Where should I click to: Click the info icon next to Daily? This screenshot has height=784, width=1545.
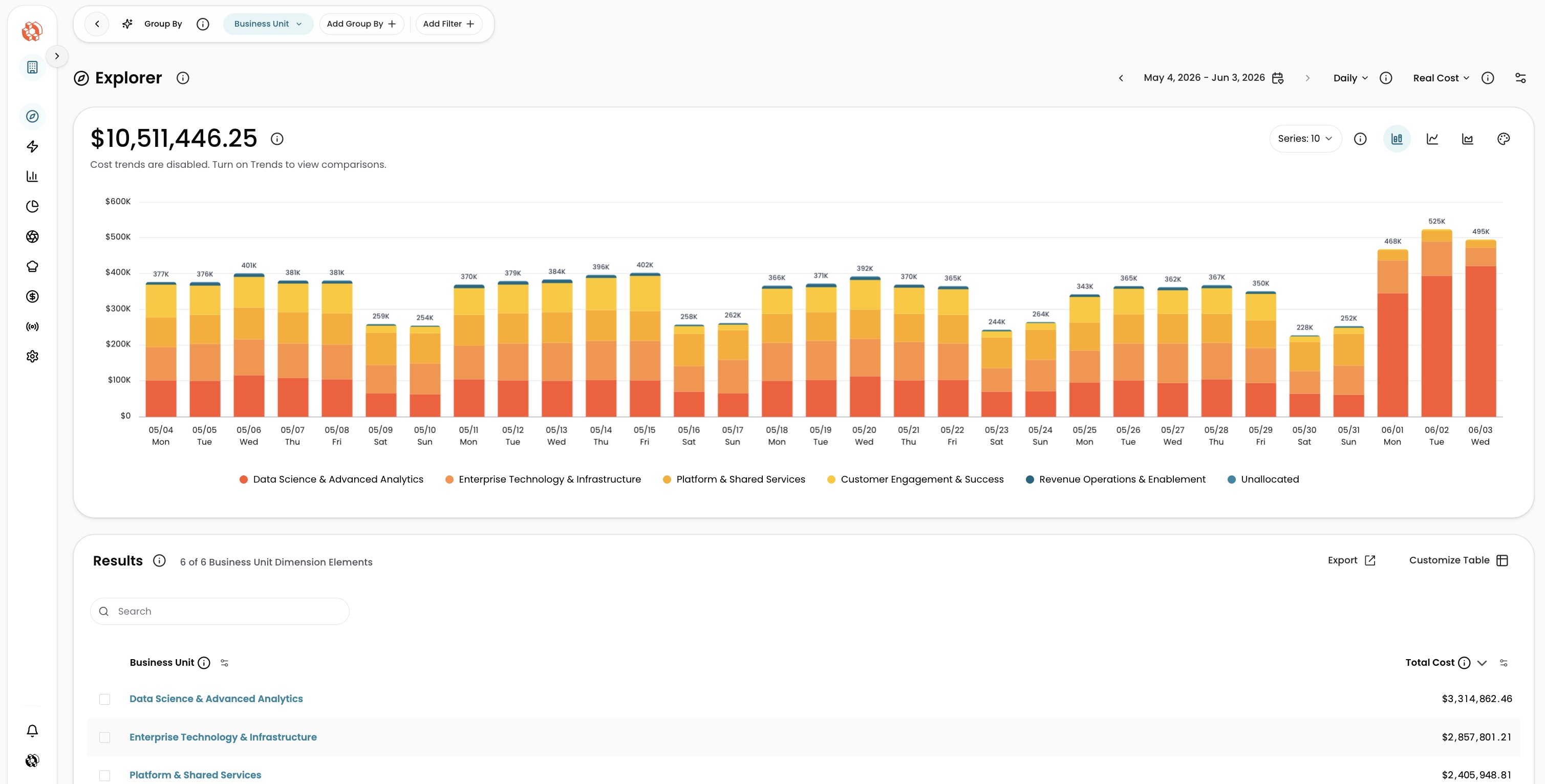pos(1385,78)
